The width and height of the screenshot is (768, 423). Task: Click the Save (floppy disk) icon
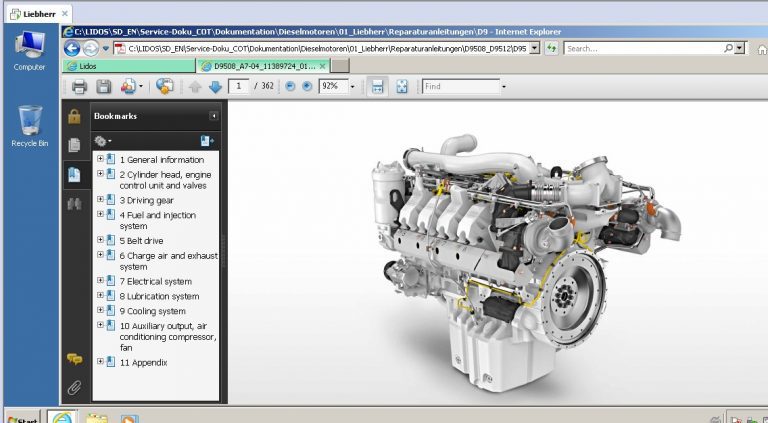pyautogui.click(x=103, y=87)
